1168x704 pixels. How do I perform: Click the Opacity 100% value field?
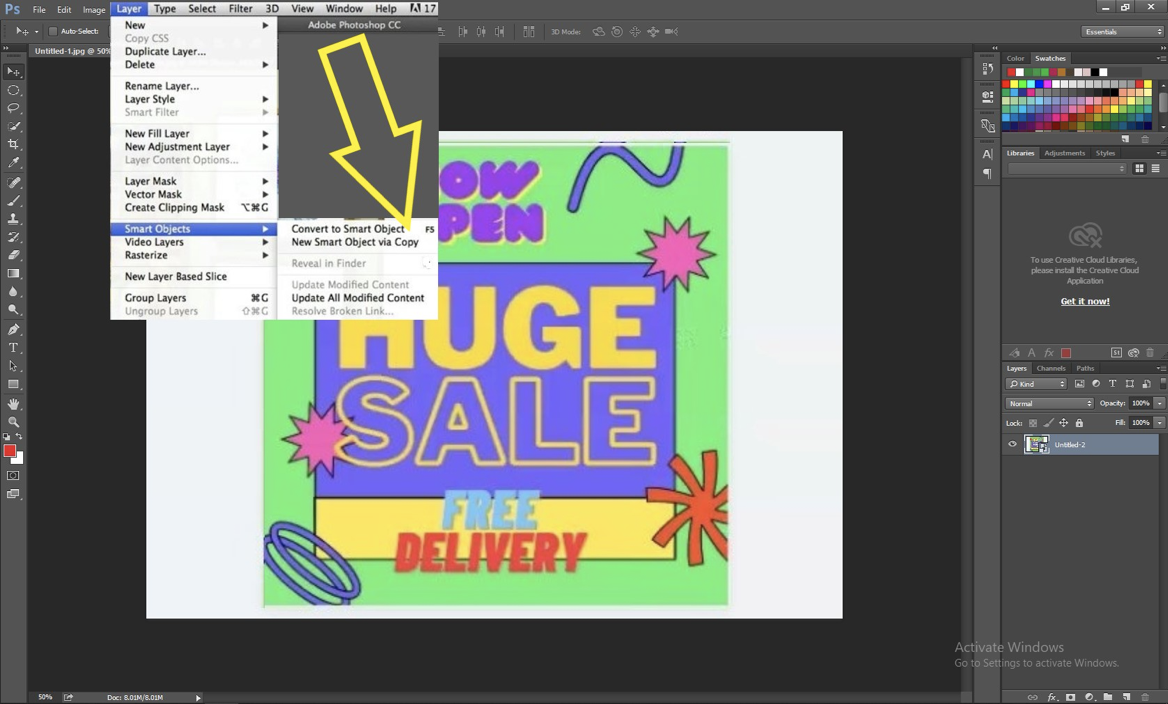[x=1140, y=403]
